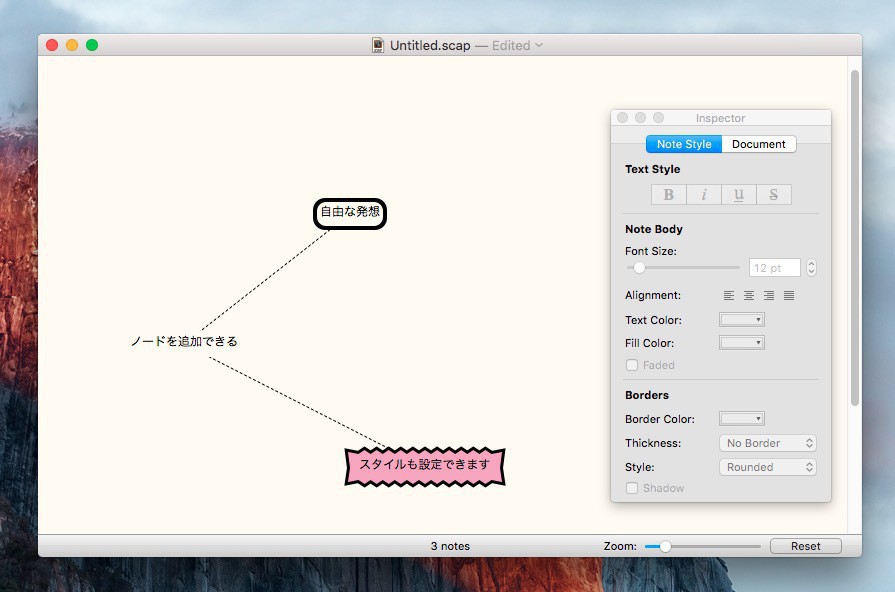Open the Fill Color dropdown

point(741,343)
